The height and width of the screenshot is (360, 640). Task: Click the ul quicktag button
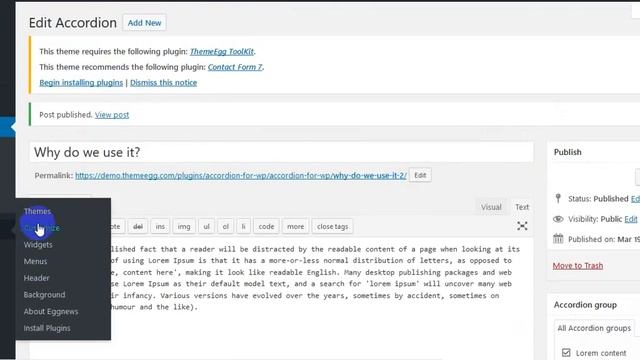coord(207,226)
